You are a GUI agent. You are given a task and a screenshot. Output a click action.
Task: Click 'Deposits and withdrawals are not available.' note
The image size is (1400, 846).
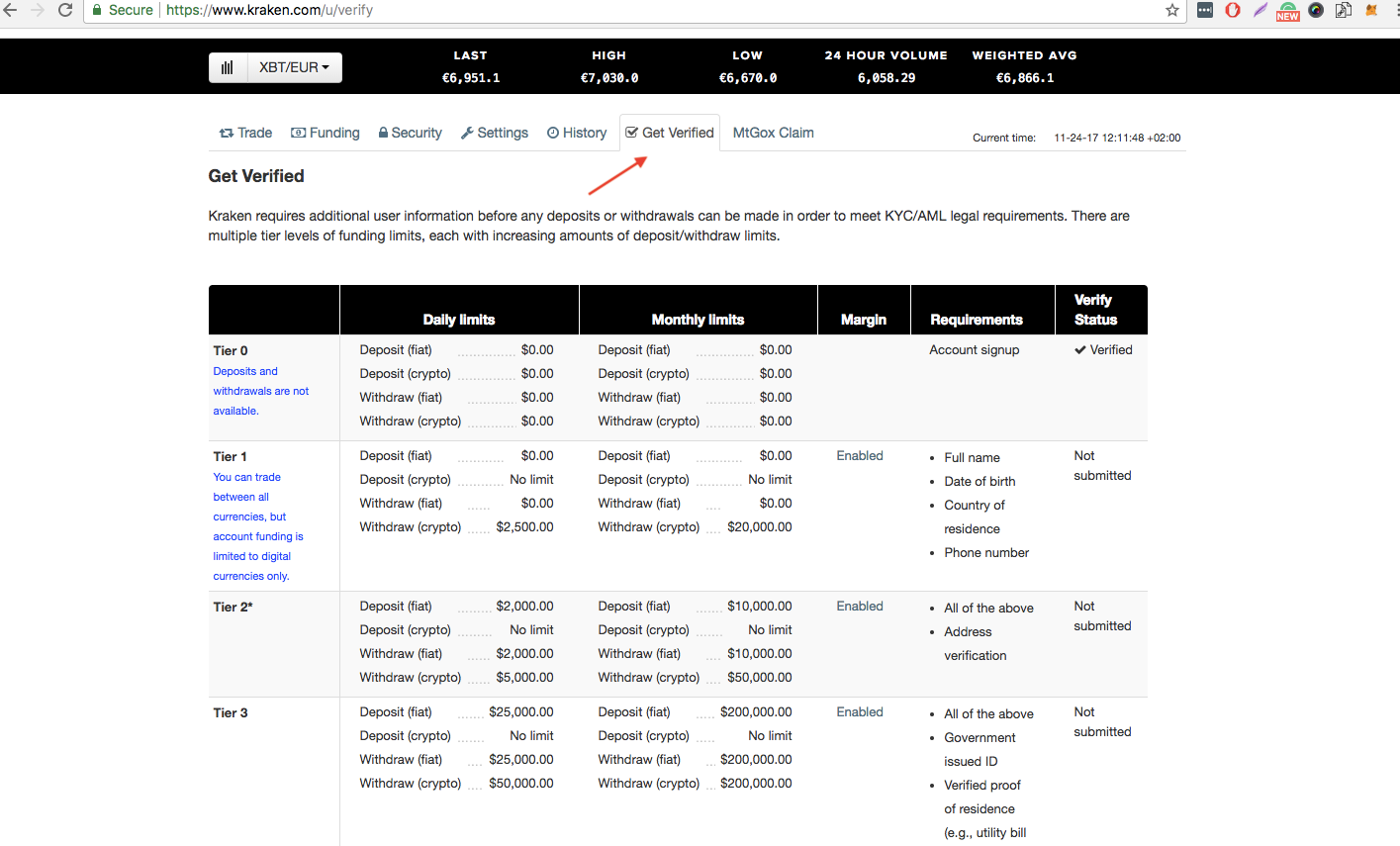(261, 391)
